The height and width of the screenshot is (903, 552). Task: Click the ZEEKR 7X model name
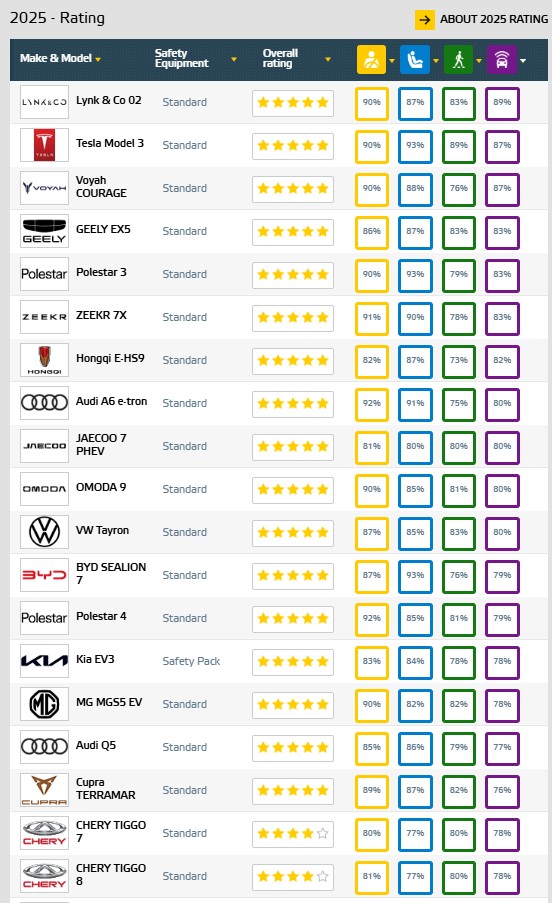101,315
